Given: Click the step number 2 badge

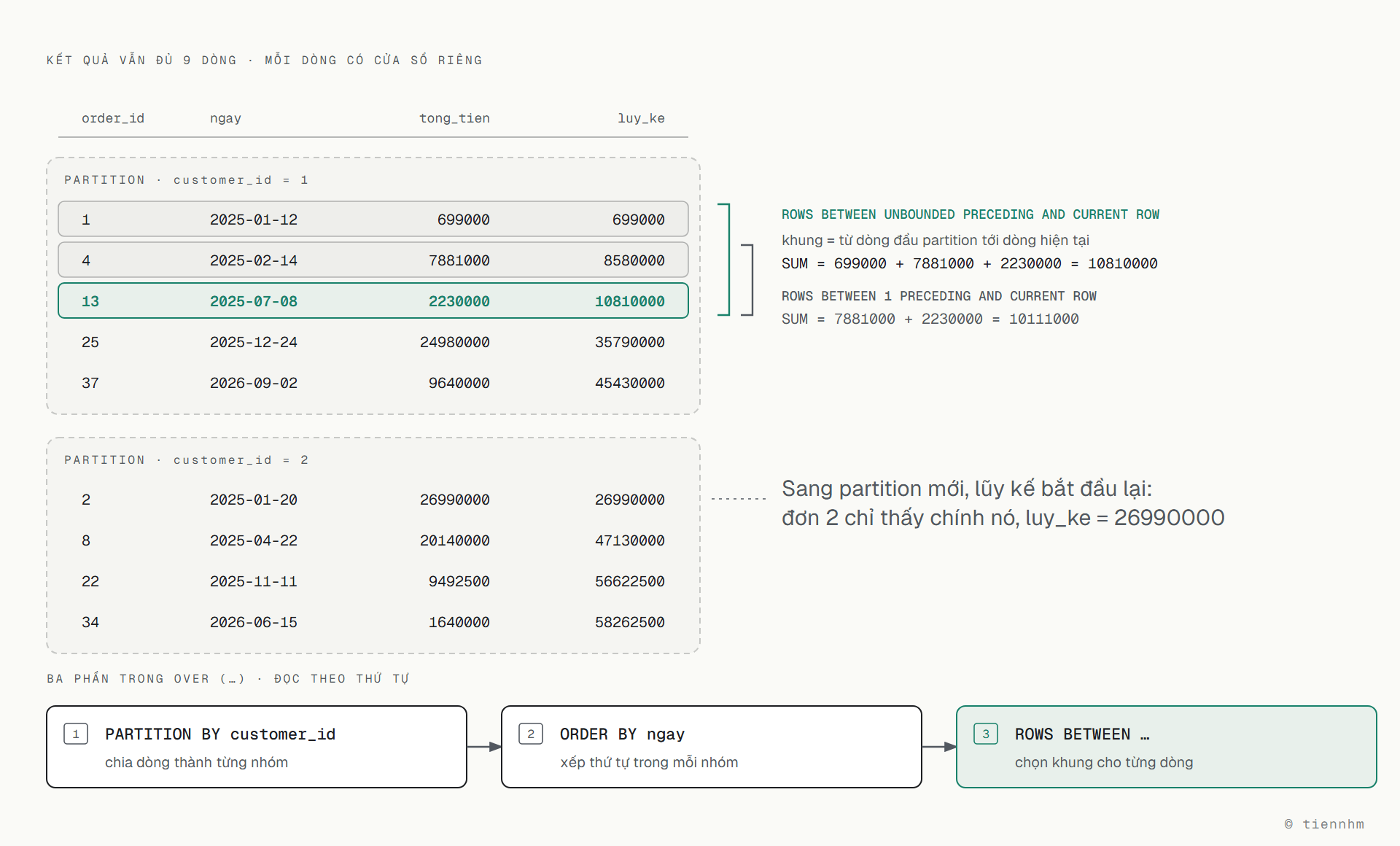Looking at the screenshot, I should 531,734.
